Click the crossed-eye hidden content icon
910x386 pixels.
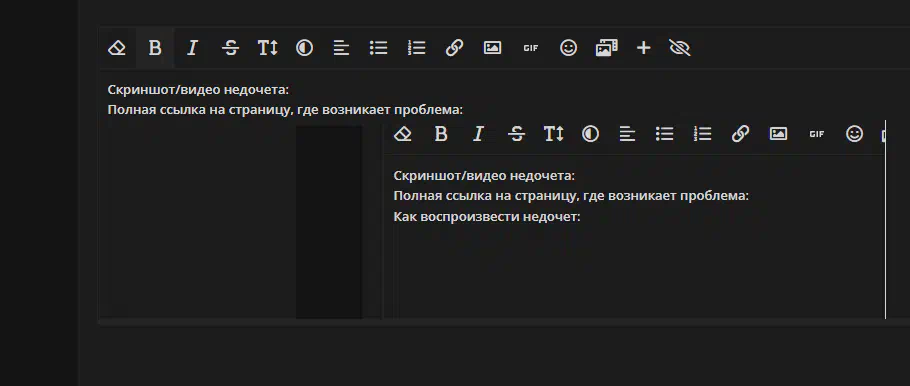click(x=680, y=48)
